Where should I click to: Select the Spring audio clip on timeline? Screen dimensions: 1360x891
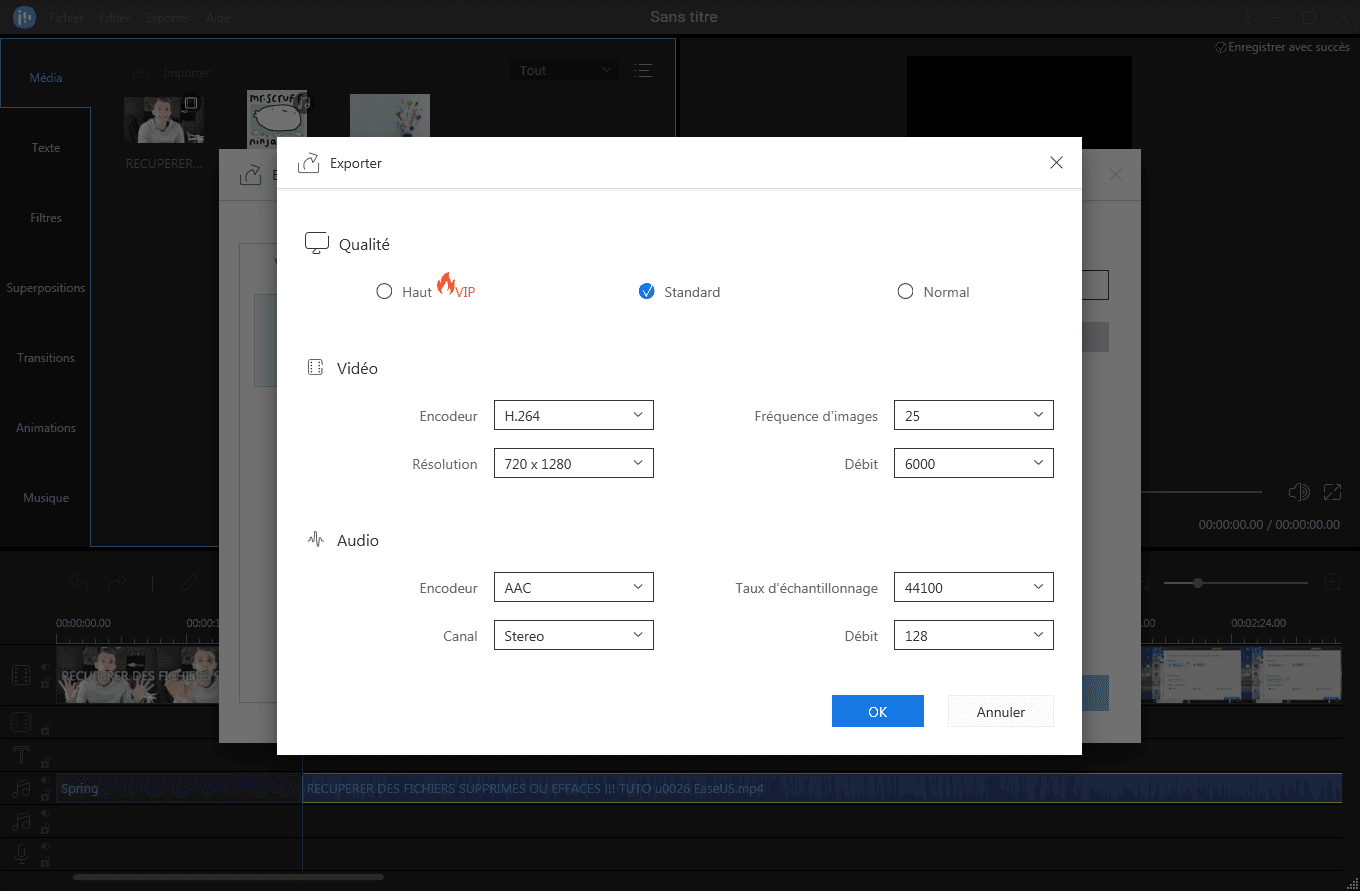coord(179,788)
